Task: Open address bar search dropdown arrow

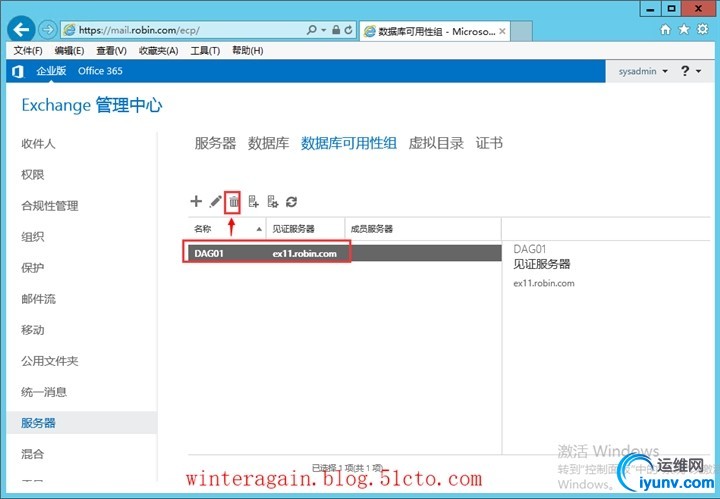Action: (x=324, y=30)
